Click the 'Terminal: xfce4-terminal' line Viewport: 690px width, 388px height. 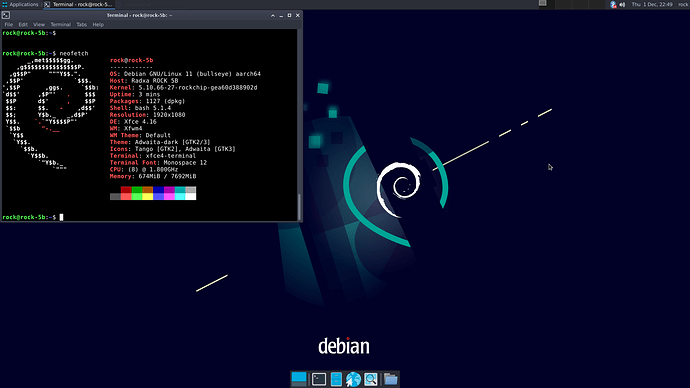click(x=153, y=156)
